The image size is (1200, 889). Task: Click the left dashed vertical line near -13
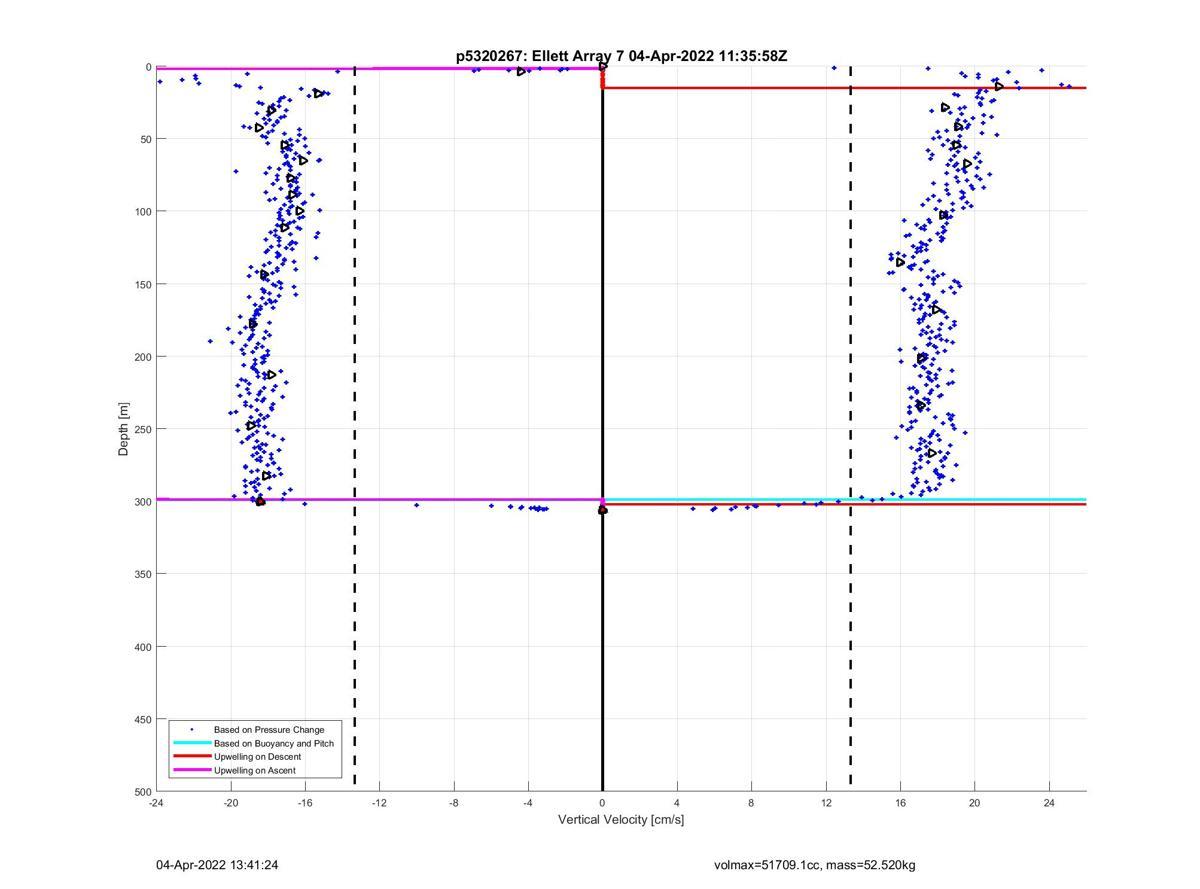pos(355,428)
